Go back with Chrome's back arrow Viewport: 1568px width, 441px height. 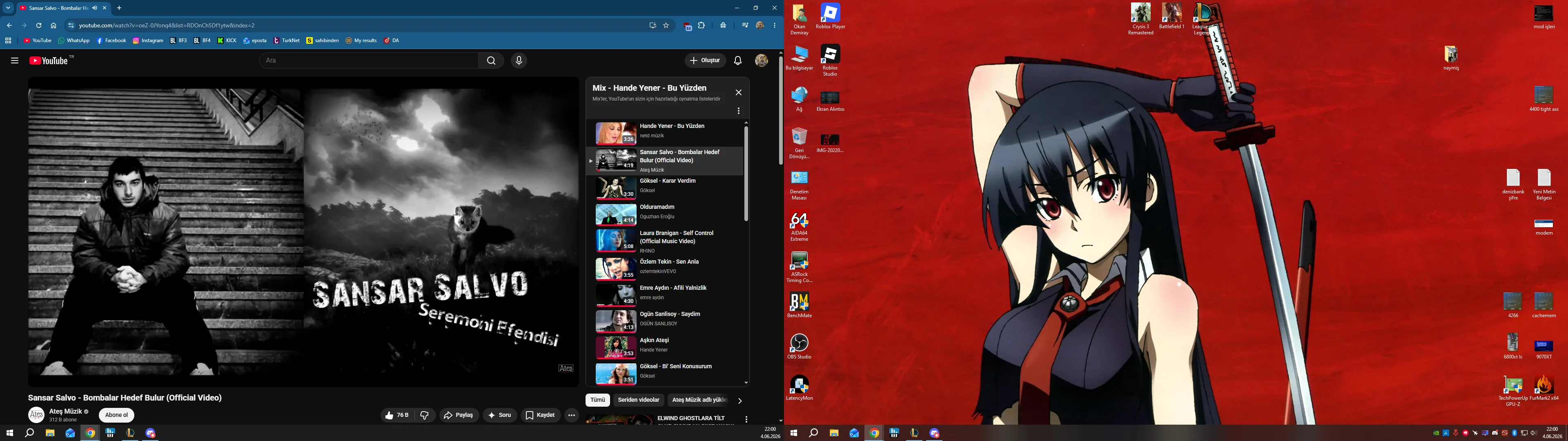pyautogui.click(x=9, y=26)
